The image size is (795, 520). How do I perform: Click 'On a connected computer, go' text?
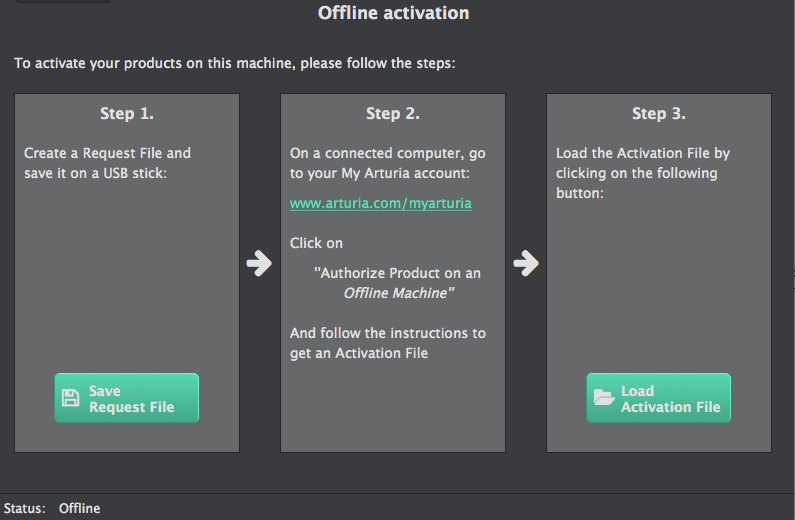388,153
